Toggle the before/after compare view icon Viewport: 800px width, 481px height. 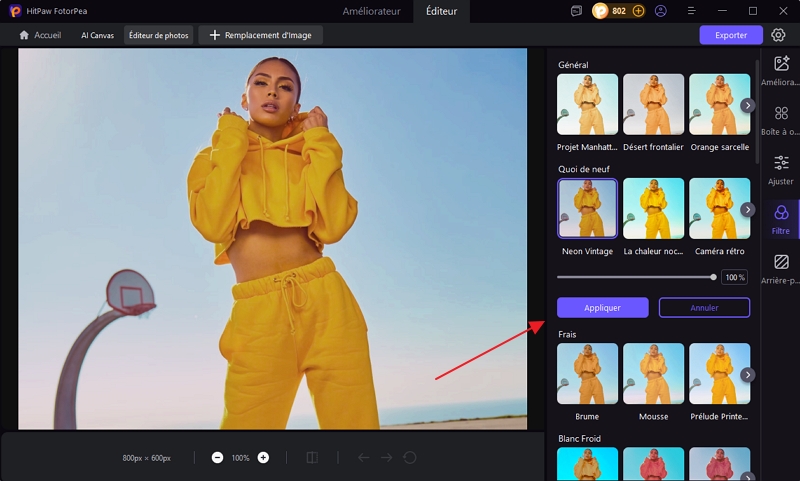312,457
